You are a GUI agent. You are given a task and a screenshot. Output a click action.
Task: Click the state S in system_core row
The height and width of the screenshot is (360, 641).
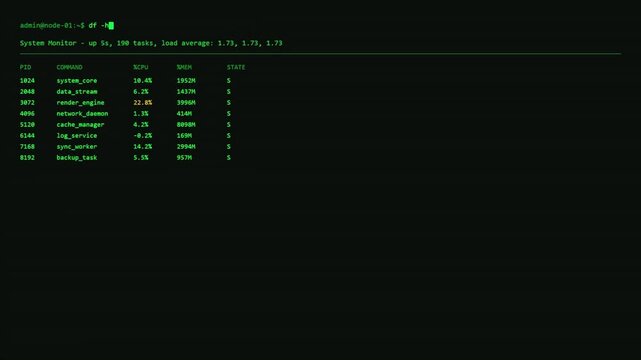[229, 81]
